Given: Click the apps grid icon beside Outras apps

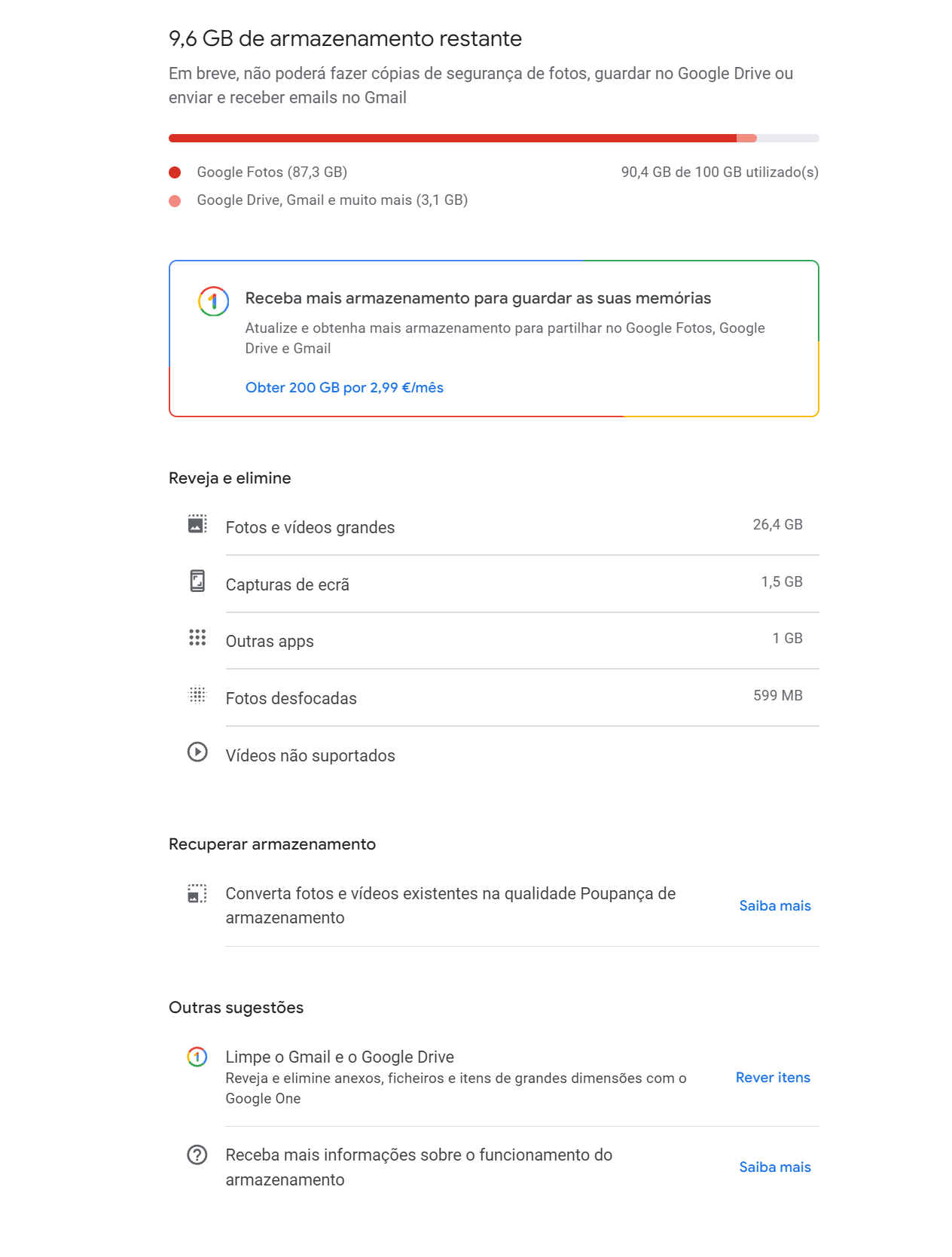Looking at the screenshot, I should click(197, 638).
